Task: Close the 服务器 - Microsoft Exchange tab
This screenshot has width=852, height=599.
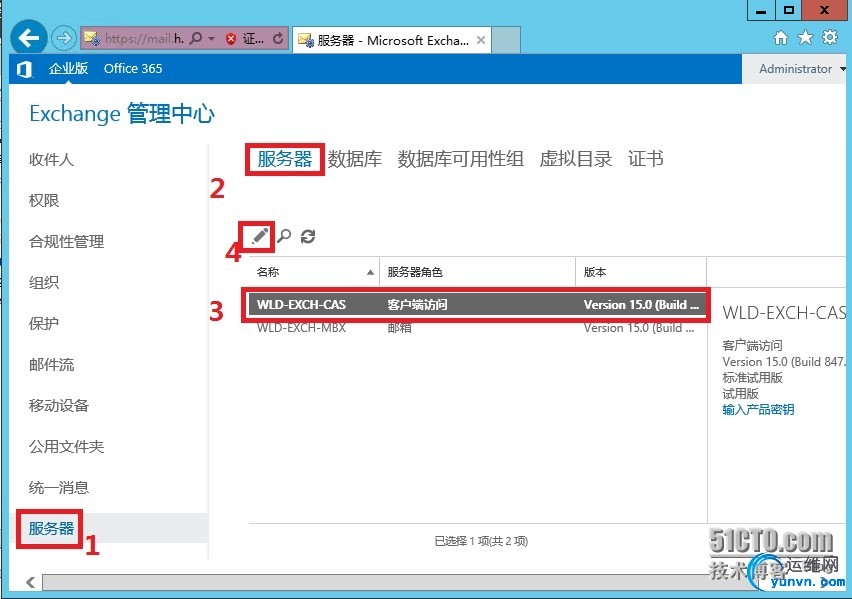Action: click(x=481, y=40)
